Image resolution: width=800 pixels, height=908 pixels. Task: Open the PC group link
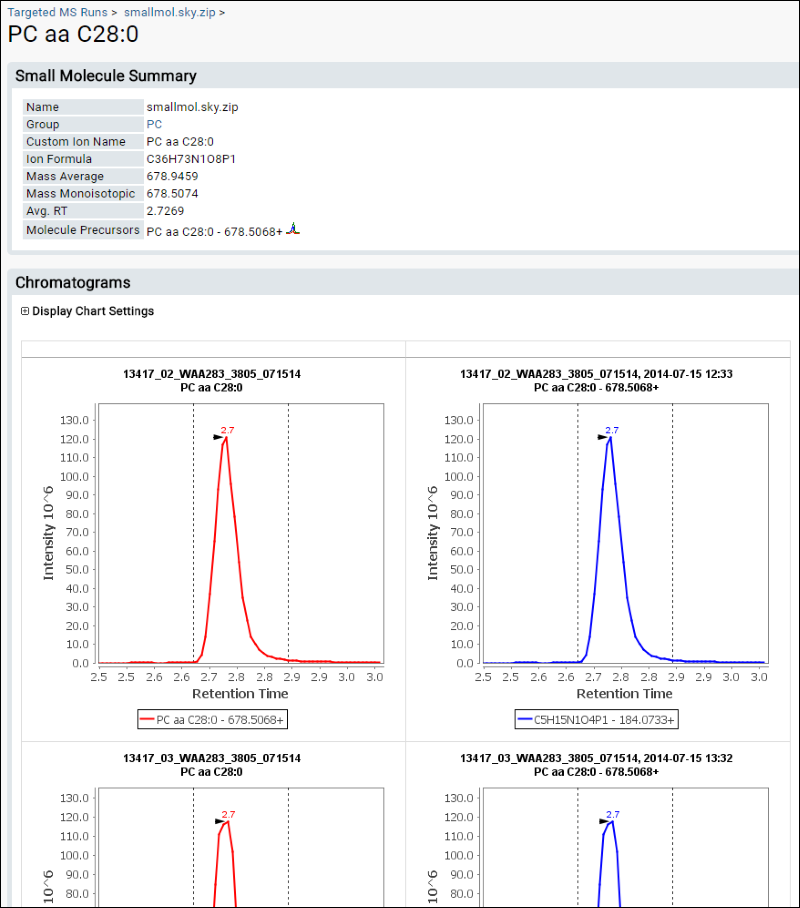click(x=154, y=124)
